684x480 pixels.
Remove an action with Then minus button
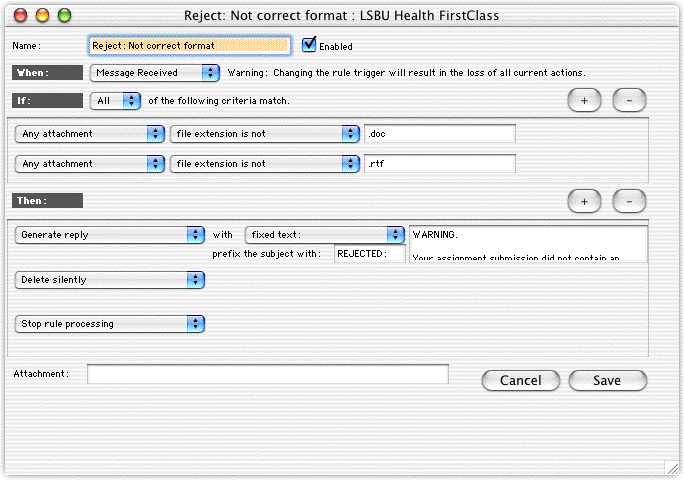click(629, 201)
